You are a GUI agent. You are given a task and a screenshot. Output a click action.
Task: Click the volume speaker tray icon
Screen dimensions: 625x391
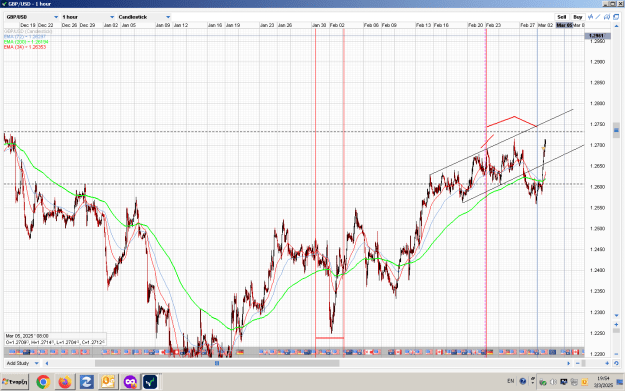553,382
